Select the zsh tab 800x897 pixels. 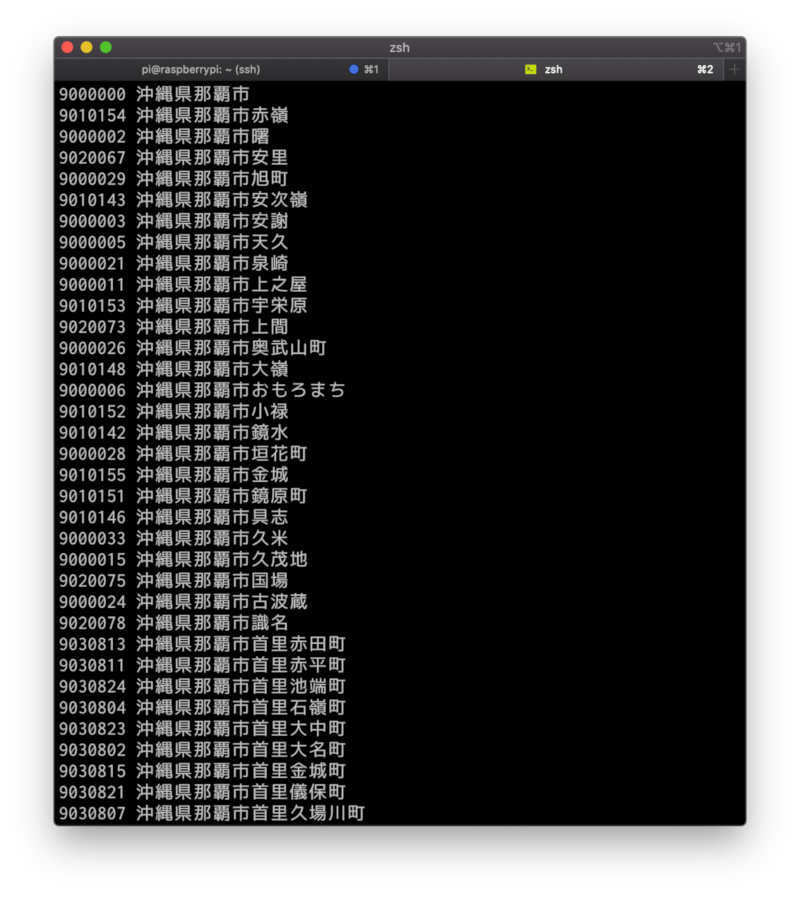tap(554, 70)
